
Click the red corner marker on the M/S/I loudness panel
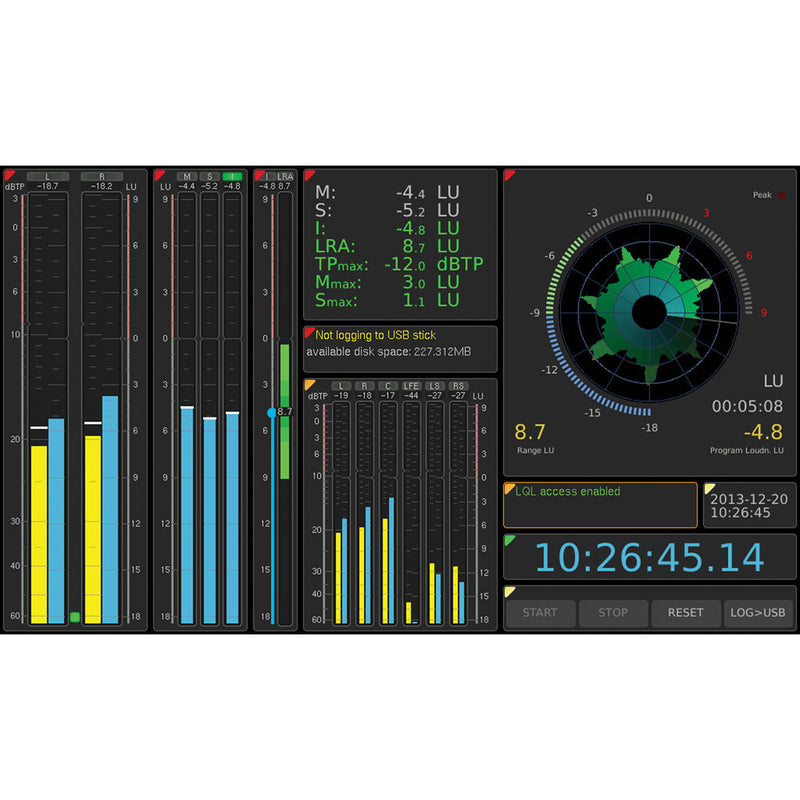click(x=157, y=173)
